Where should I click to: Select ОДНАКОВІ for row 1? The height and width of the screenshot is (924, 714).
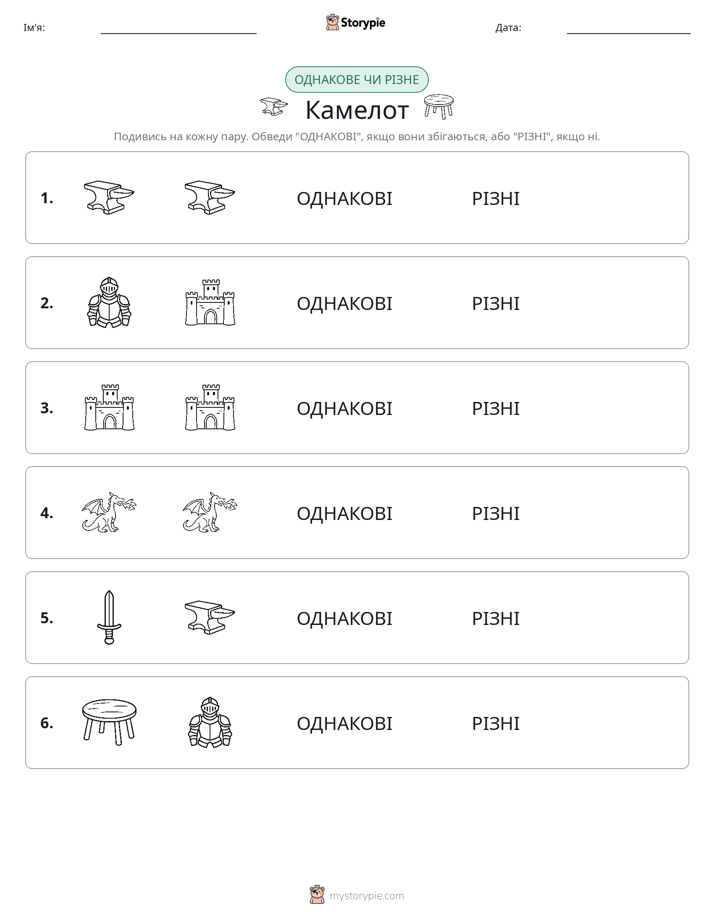[x=344, y=199]
